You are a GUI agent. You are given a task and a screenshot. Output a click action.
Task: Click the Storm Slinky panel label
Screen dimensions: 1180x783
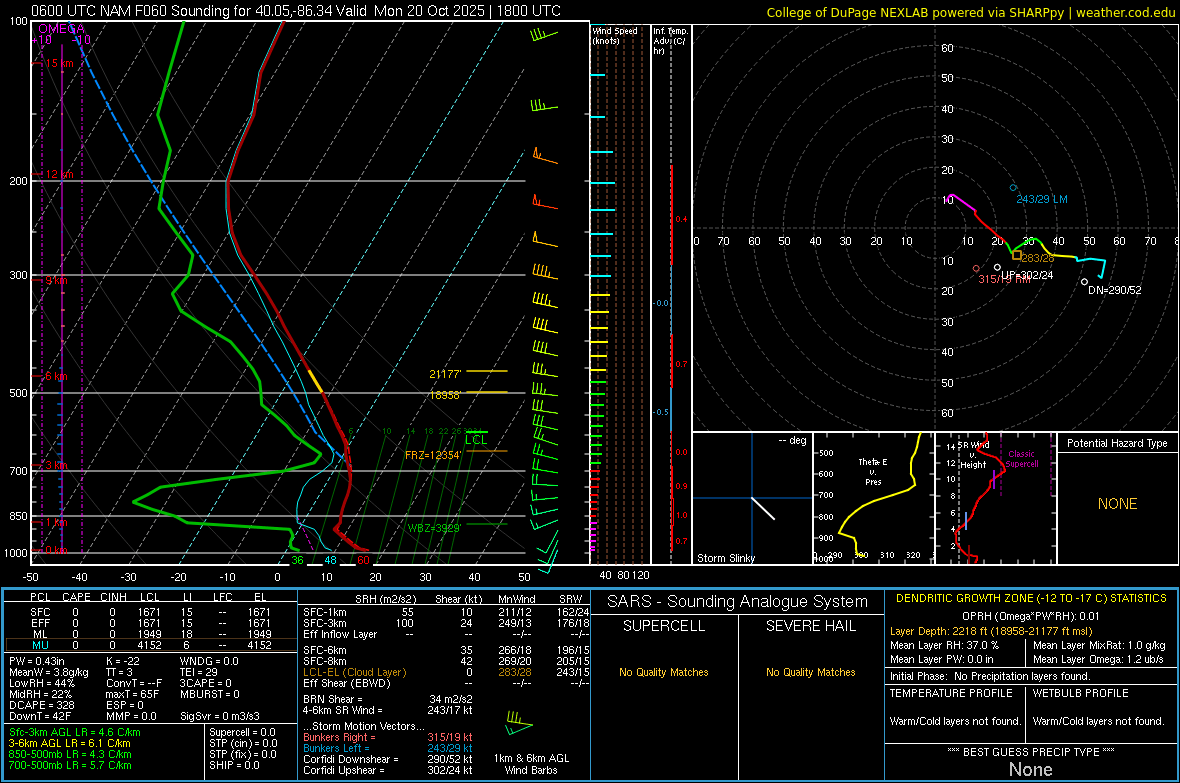(x=725, y=558)
